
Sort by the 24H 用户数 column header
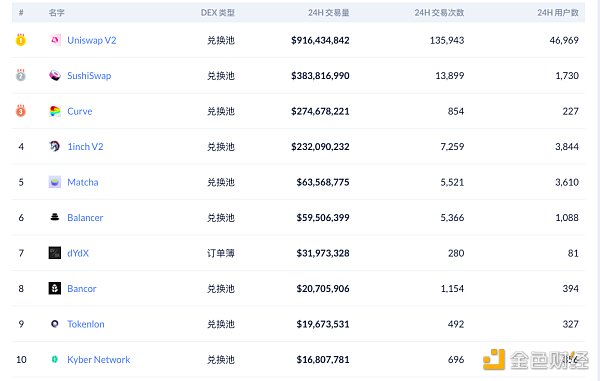tap(558, 13)
